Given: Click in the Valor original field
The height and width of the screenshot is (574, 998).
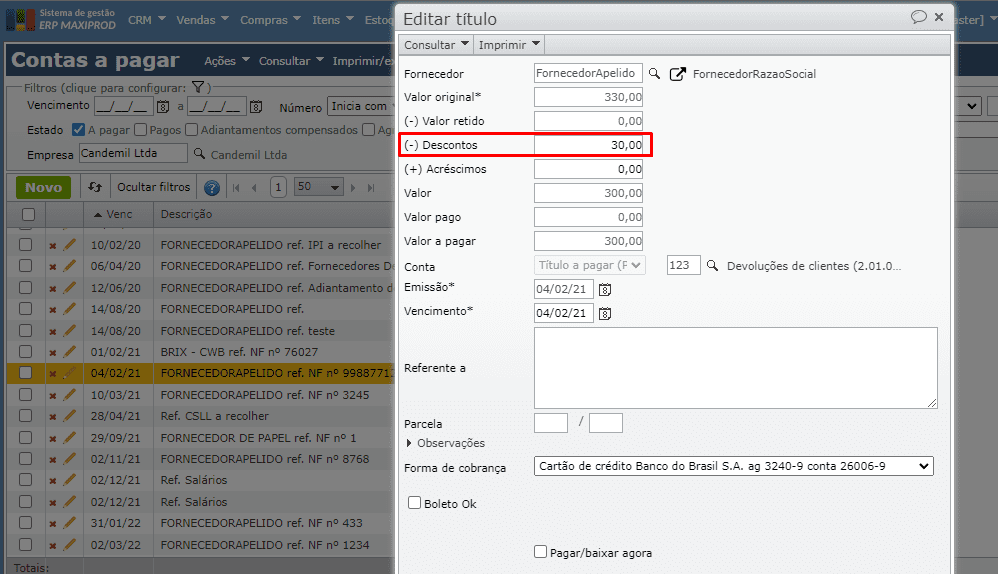Looking at the screenshot, I should 588,97.
